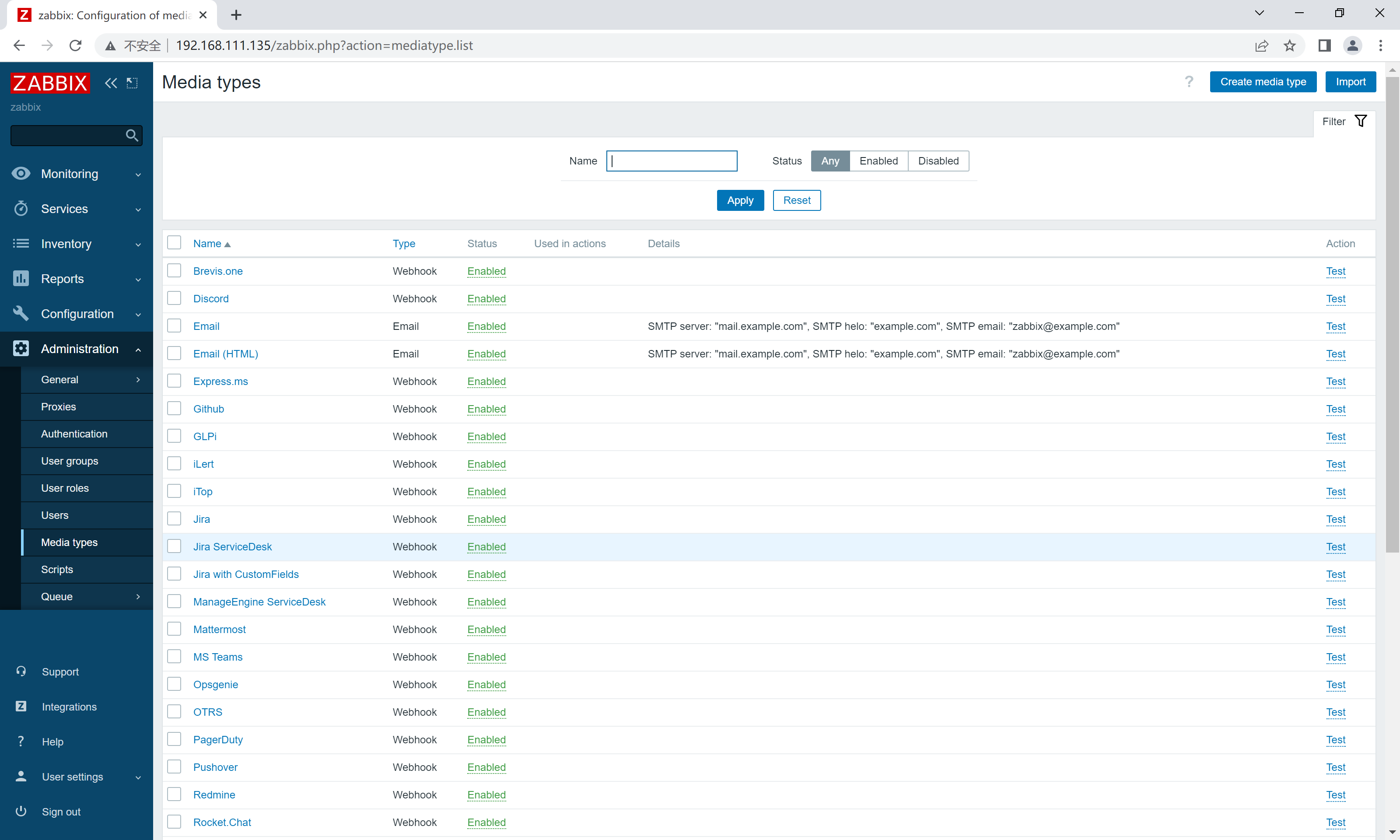This screenshot has width=1400, height=840.
Task: Toggle kiosk mode icon next to logo
Action: click(x=132, y=83)
